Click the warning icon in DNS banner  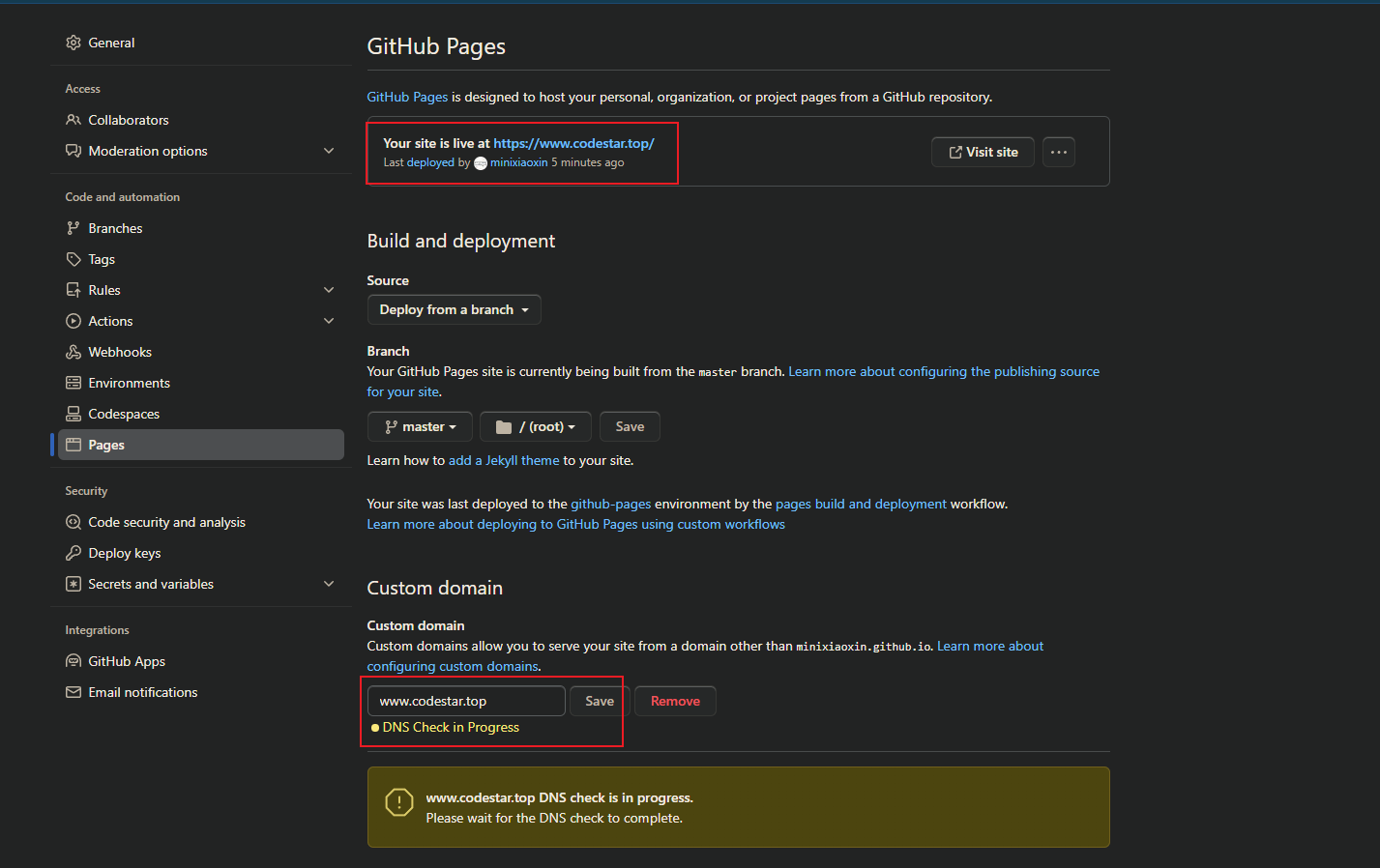pos(399,802)
